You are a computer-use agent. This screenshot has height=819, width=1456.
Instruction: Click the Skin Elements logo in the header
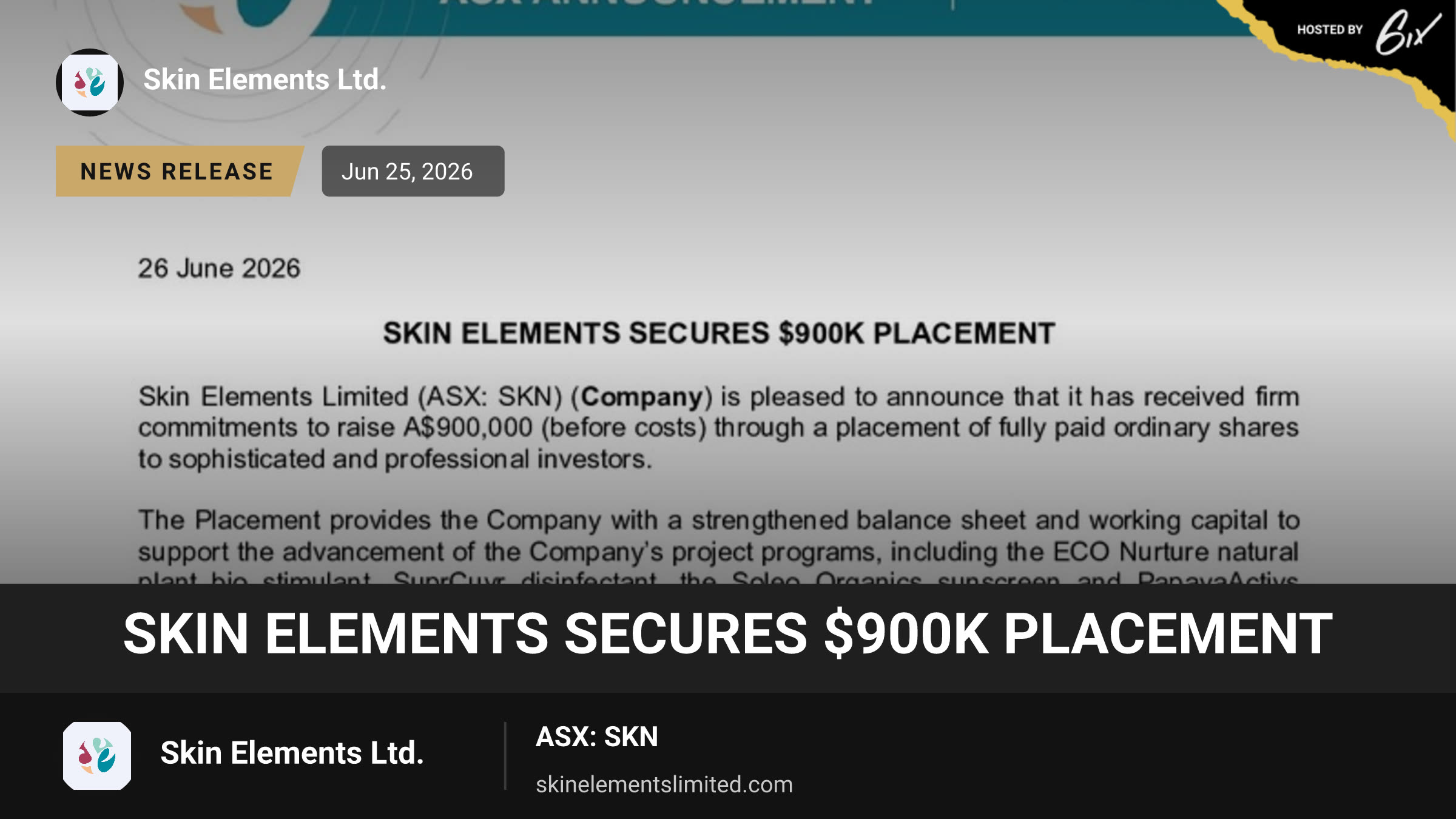tap(90, 83)
